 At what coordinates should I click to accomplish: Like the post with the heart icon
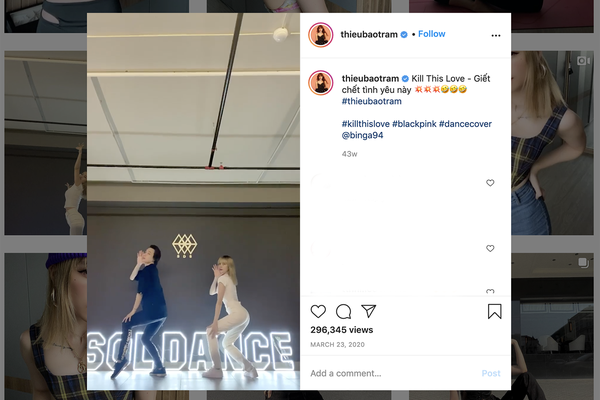point(318,312)
